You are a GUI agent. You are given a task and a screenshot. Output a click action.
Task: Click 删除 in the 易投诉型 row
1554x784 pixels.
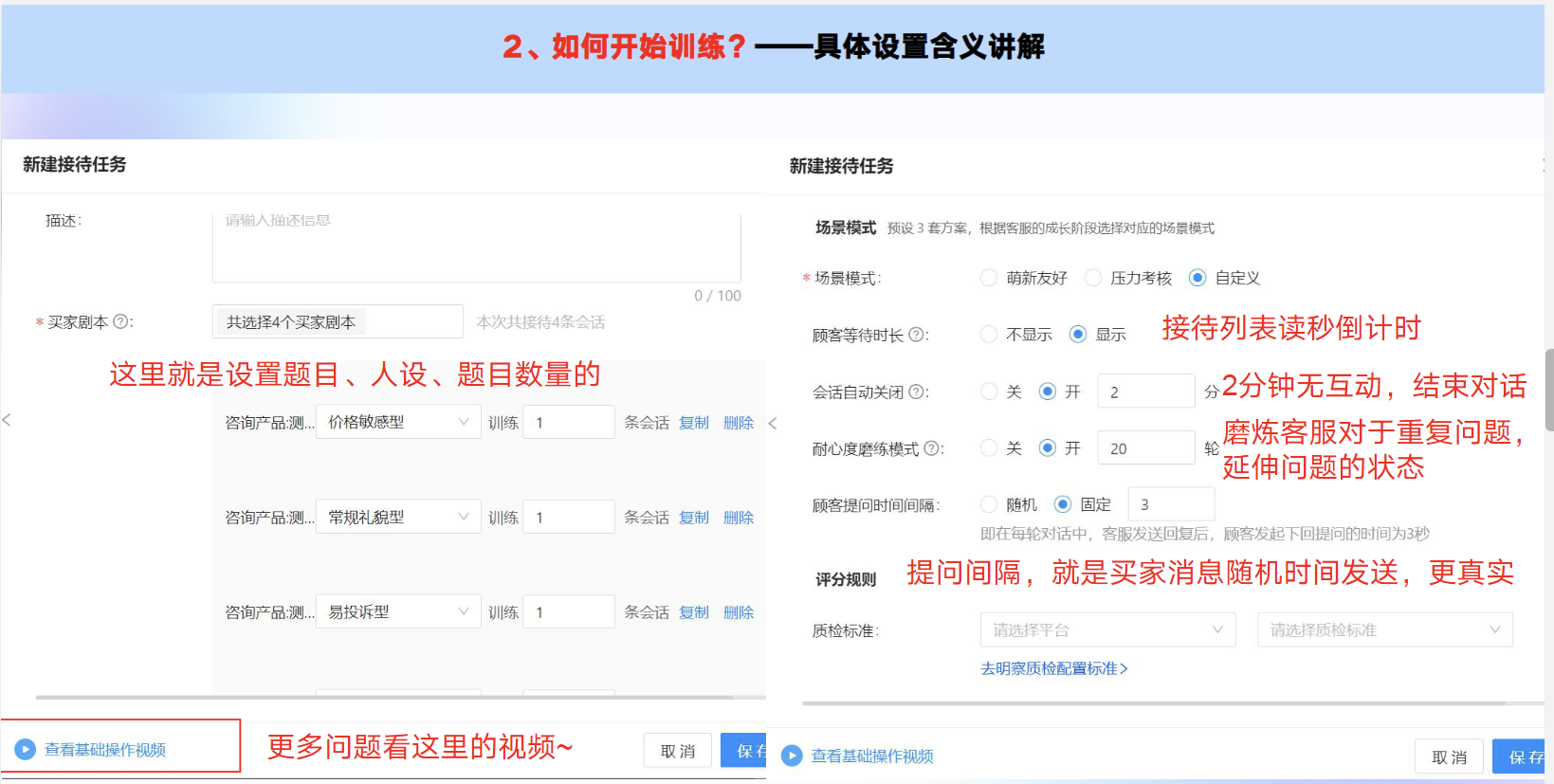[x=739, y=612]
